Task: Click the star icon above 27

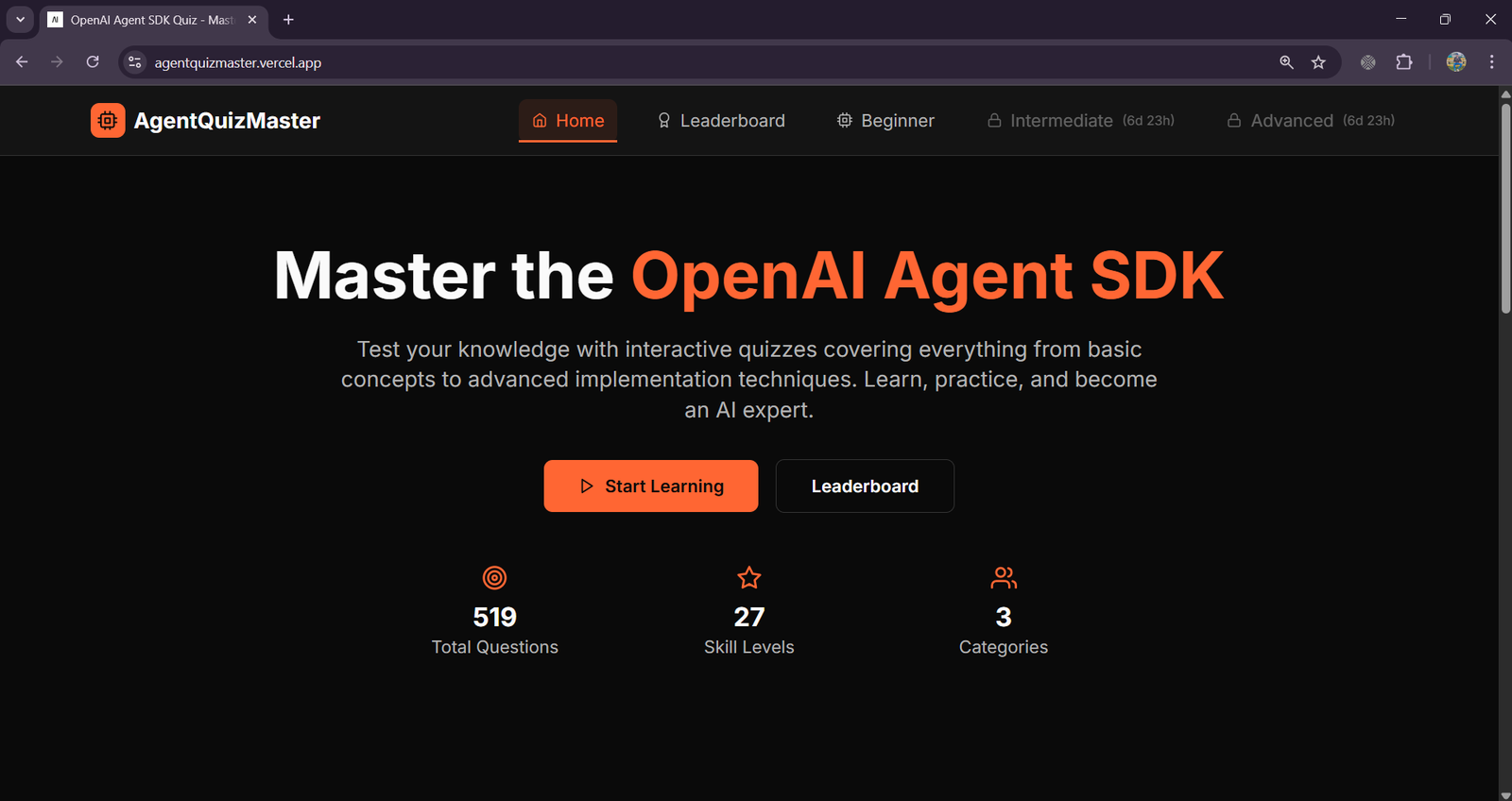Action: click(x=749, y=577)
